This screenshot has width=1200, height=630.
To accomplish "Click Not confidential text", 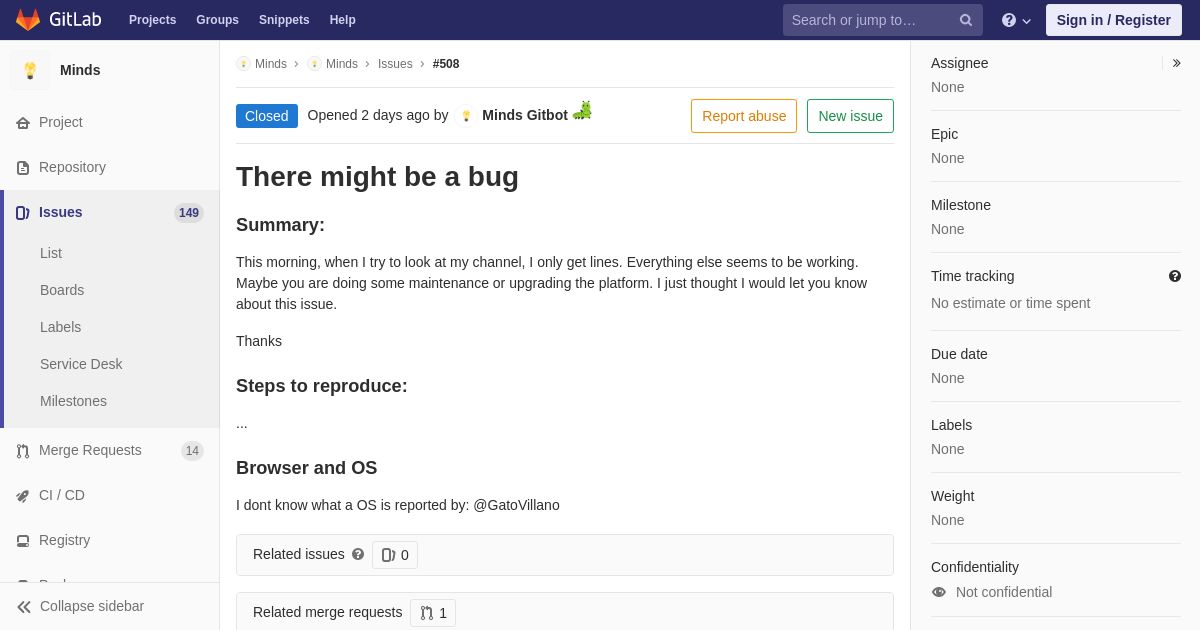I will 1004,592.
